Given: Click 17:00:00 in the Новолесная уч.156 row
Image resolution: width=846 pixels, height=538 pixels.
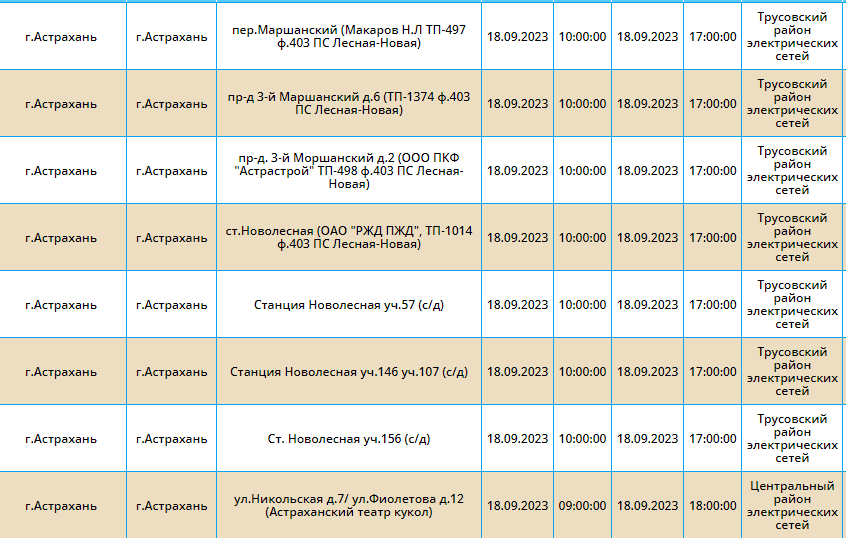Looking at the screenshot, I should click(x=712, y=439).
